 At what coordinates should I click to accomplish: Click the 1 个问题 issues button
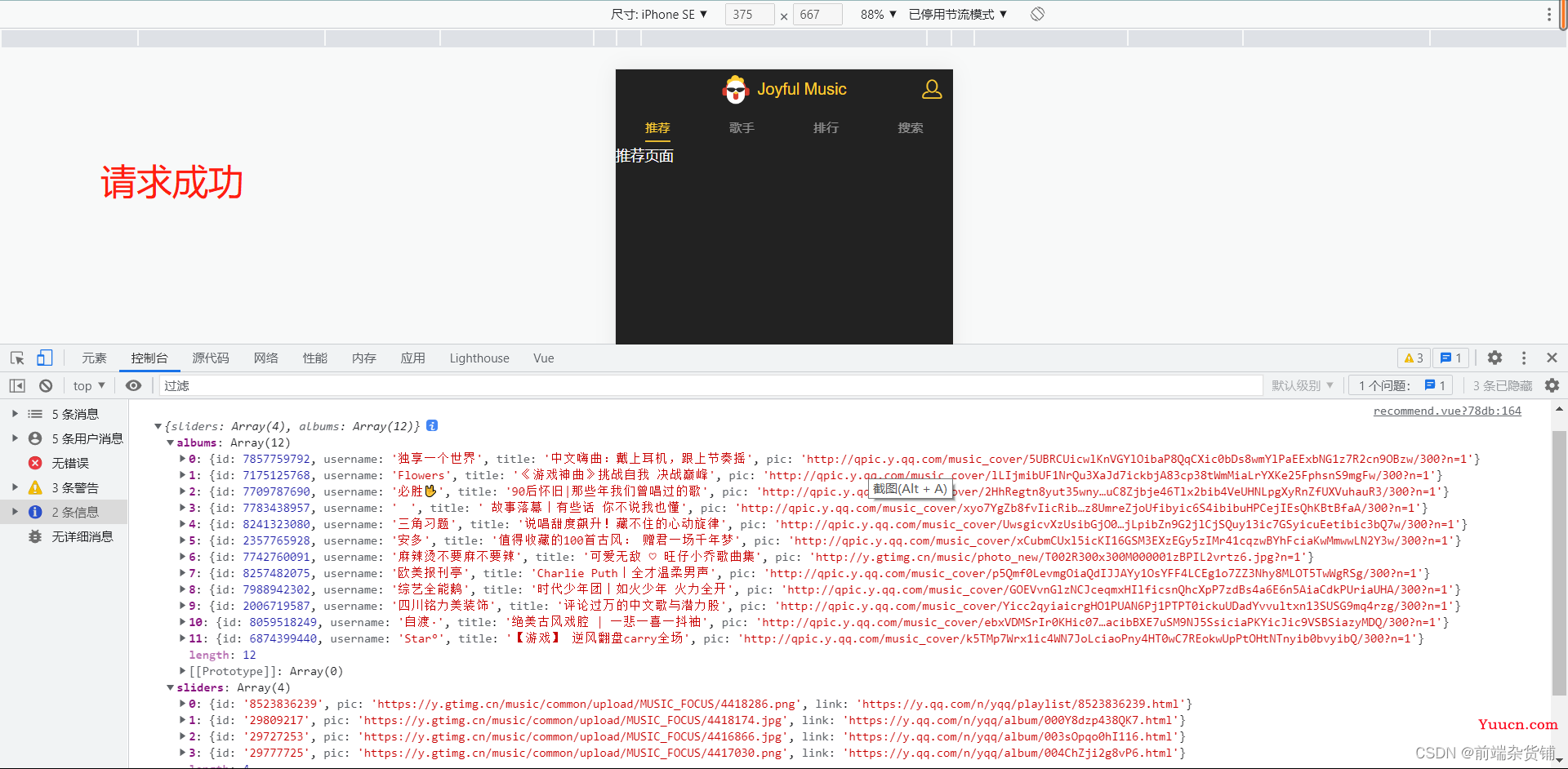tap(1401, 386)
